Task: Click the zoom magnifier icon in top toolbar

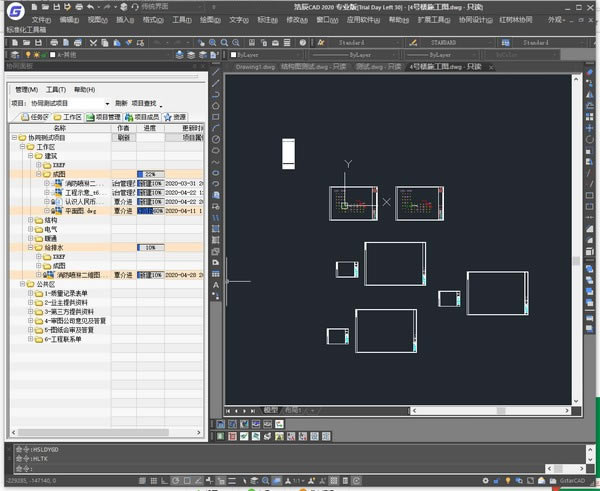Action: click(x=211, y=42)
